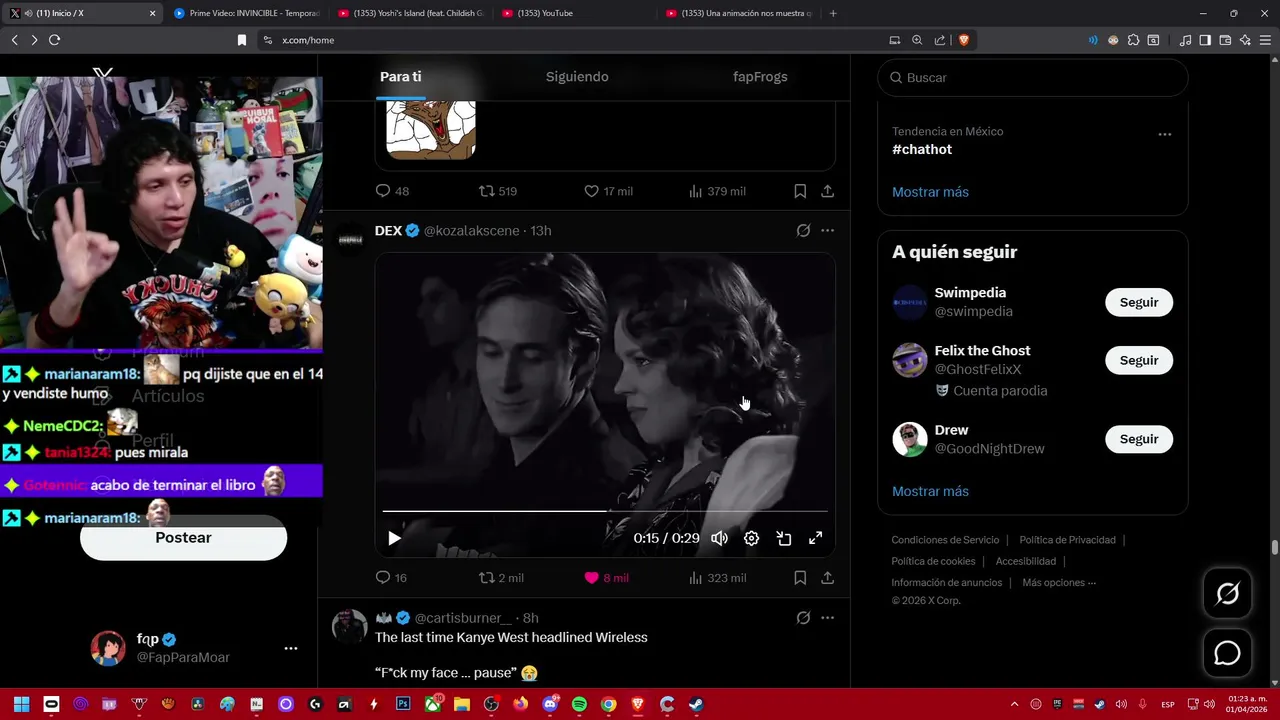Follow Felix the Ghost
The image size is (1280, 720).
tap(1139, 360)
